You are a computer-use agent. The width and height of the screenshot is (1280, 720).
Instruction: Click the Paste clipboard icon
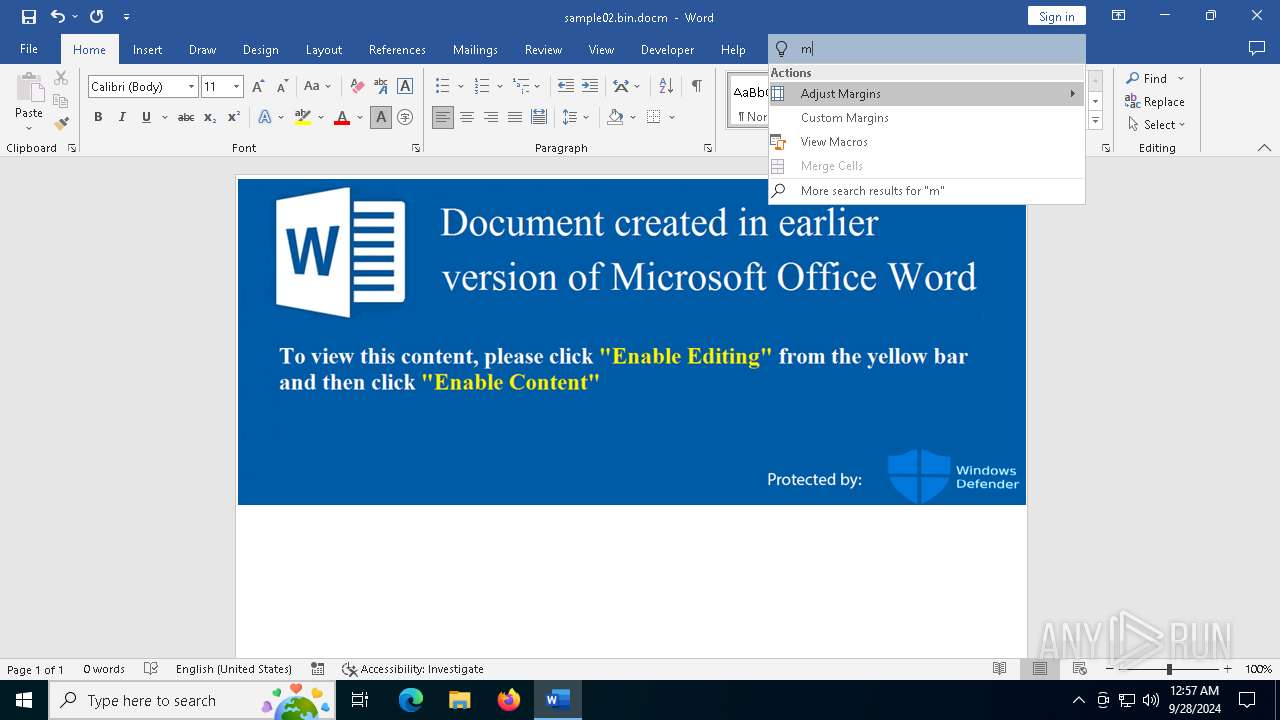click(29, 88)
